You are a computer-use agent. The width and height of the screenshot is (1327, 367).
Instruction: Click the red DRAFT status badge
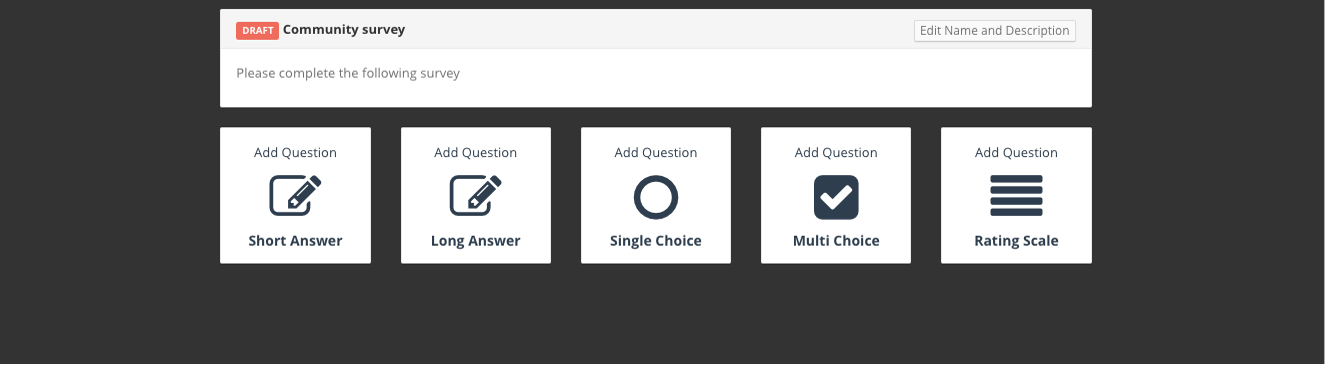click(x=257, y=31)
